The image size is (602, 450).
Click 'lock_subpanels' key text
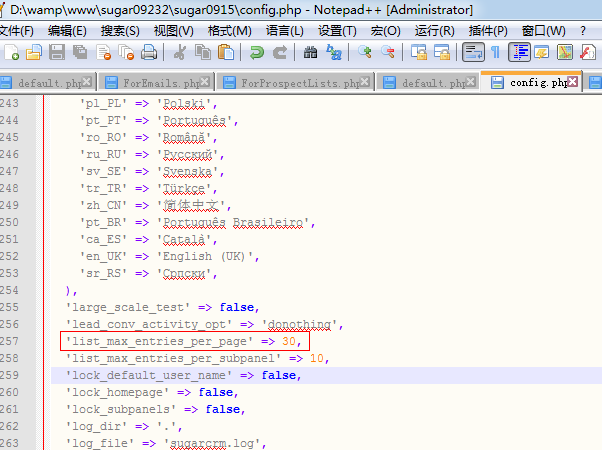pos(121,409)
